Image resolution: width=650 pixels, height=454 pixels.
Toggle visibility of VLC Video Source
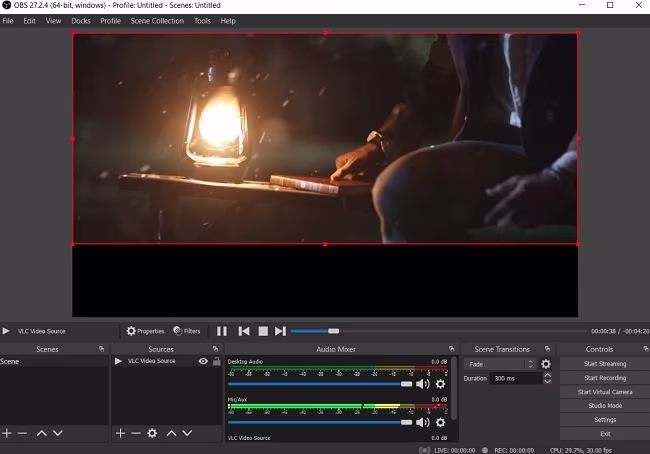(203, 361)
